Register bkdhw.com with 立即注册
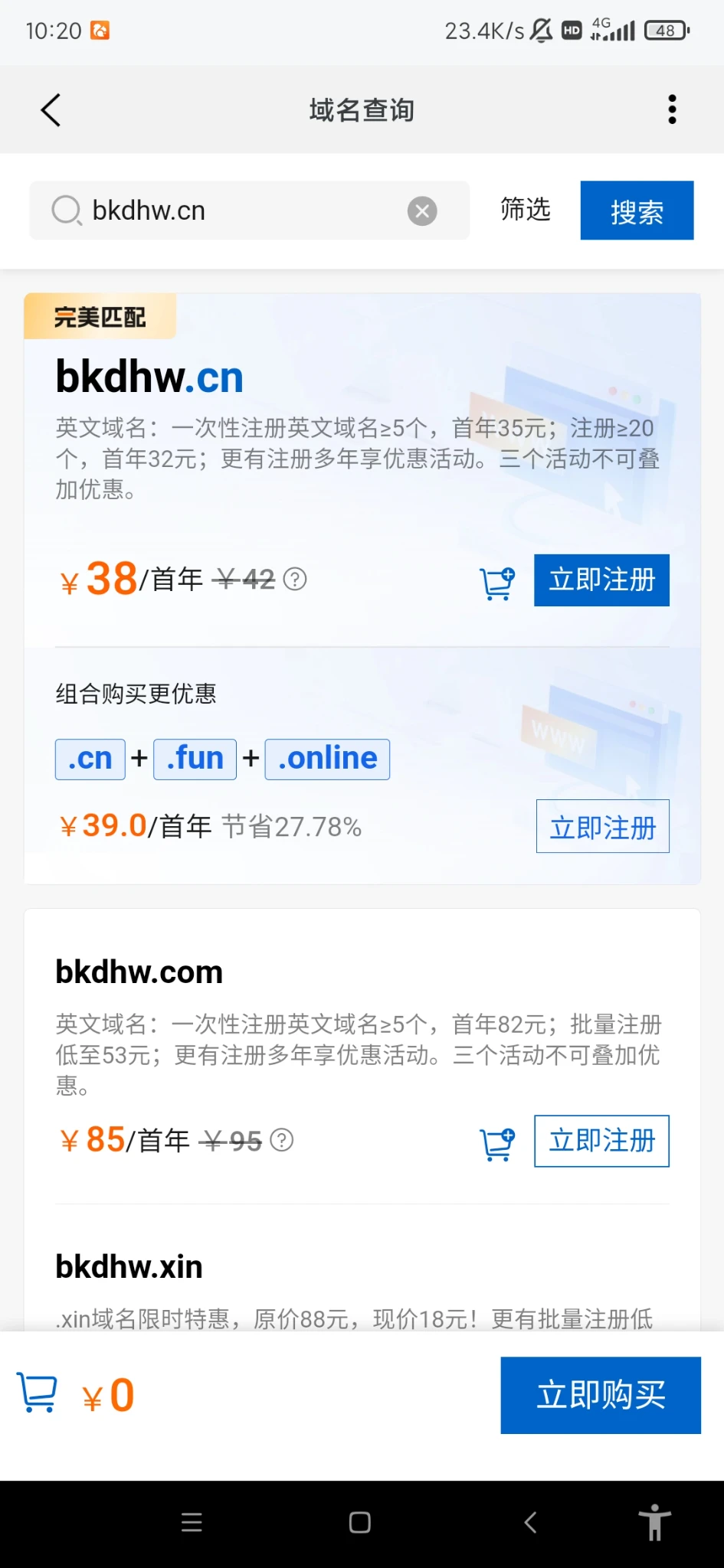 tap(601, 1141)
